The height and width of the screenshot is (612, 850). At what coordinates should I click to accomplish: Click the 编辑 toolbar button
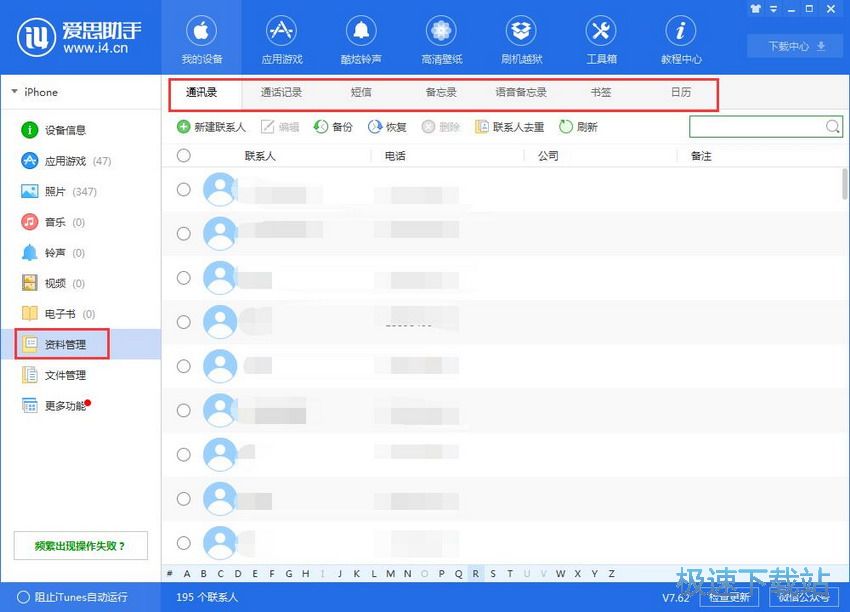tap(280, 127)
